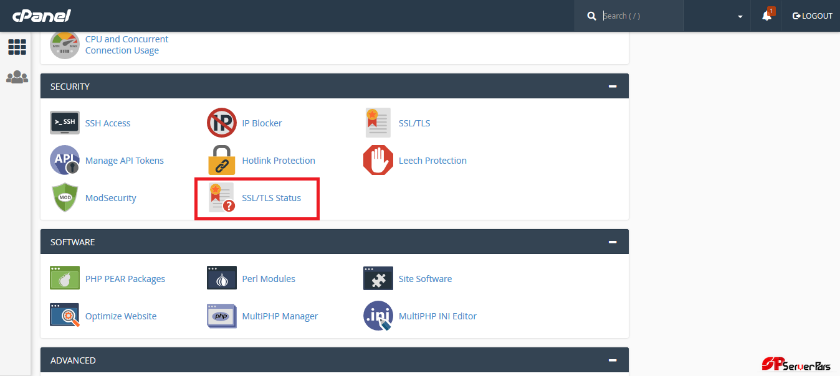Open the Optimize Website link

(121, 317)
